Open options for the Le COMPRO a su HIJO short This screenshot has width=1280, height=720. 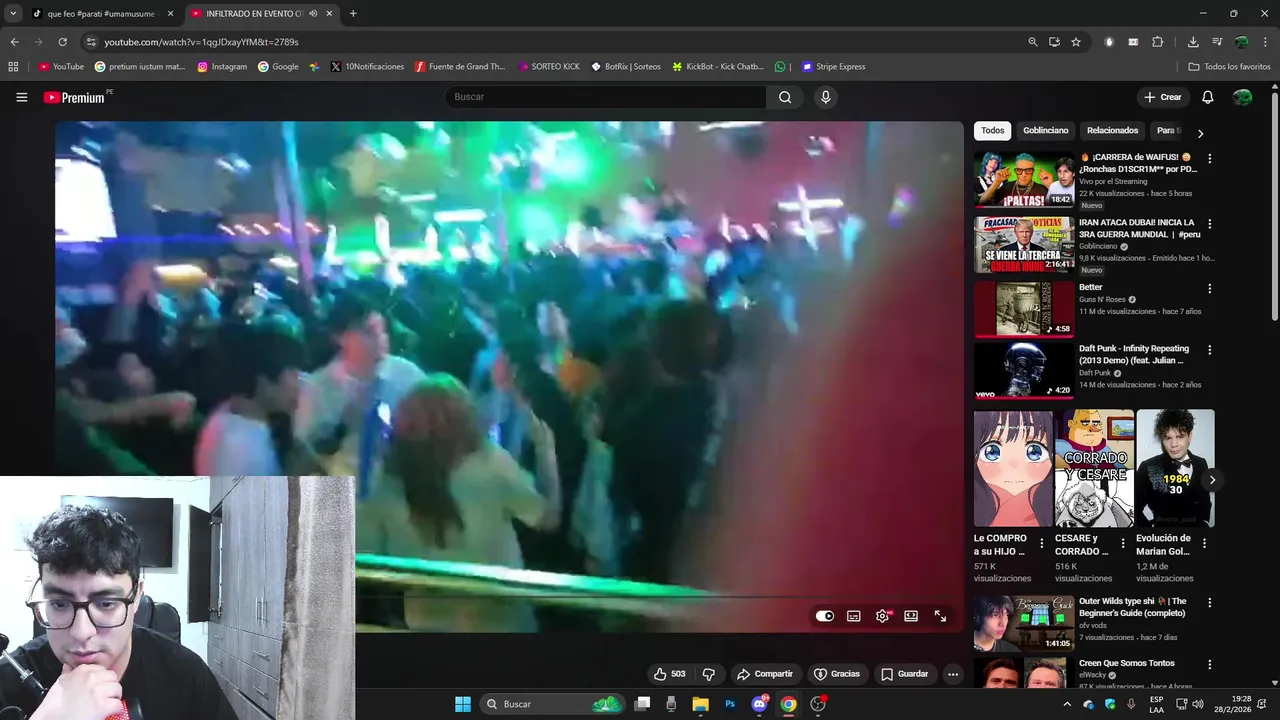point(1042,544)
